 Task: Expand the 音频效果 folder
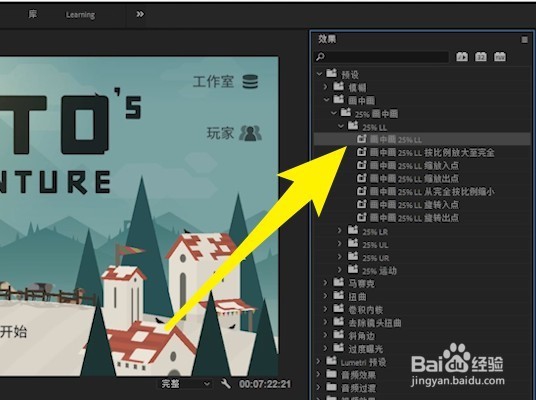pyautogui.click(x=319, y=374)
